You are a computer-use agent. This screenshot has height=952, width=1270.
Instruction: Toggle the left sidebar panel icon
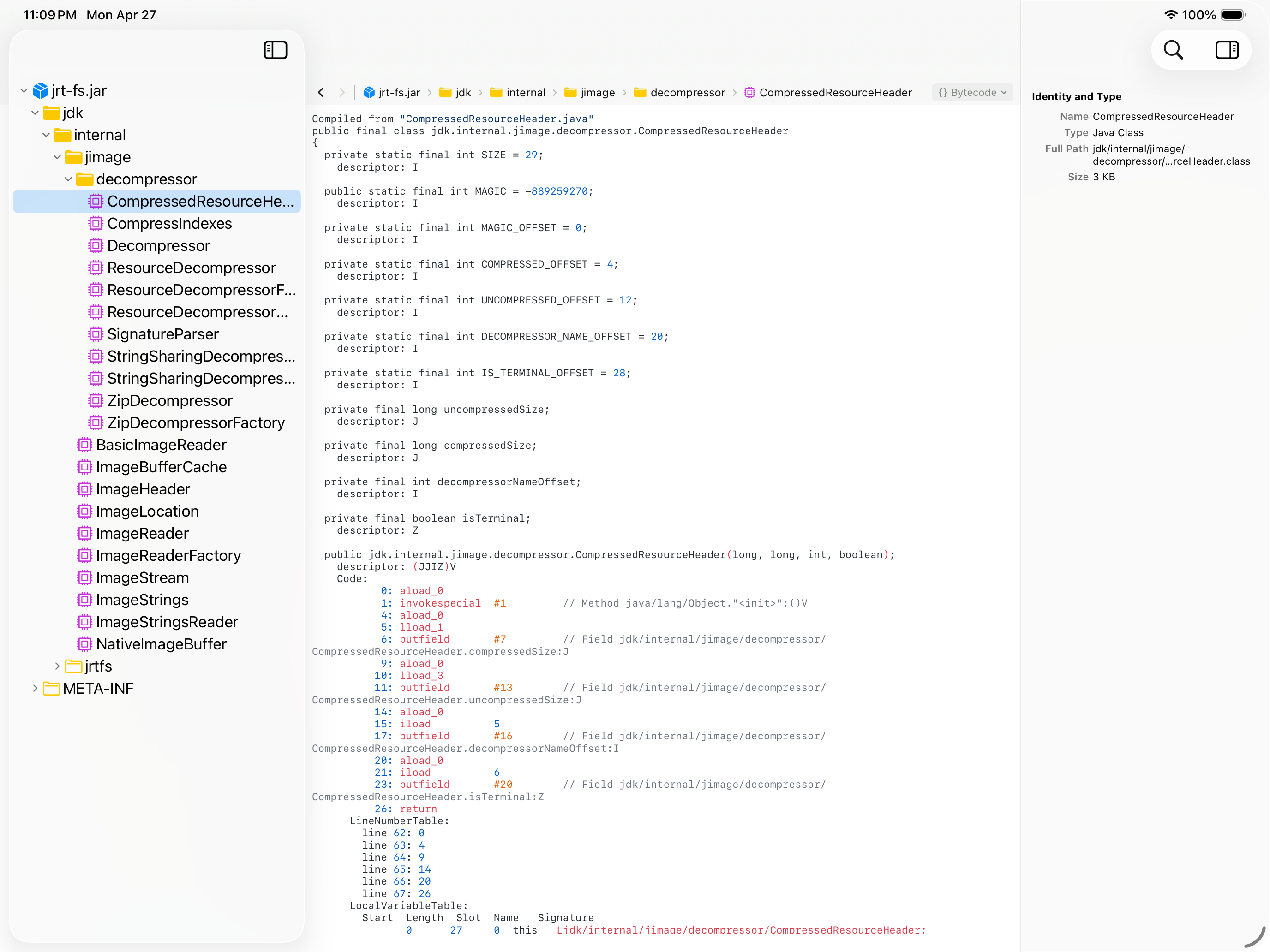[x=275, y=50]
